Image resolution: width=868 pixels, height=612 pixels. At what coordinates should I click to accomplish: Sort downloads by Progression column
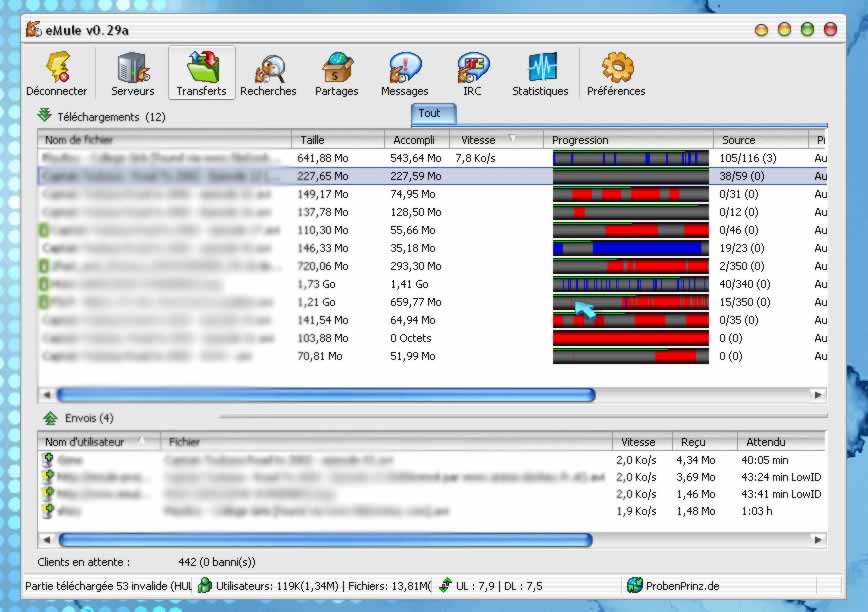pos(628,139)
